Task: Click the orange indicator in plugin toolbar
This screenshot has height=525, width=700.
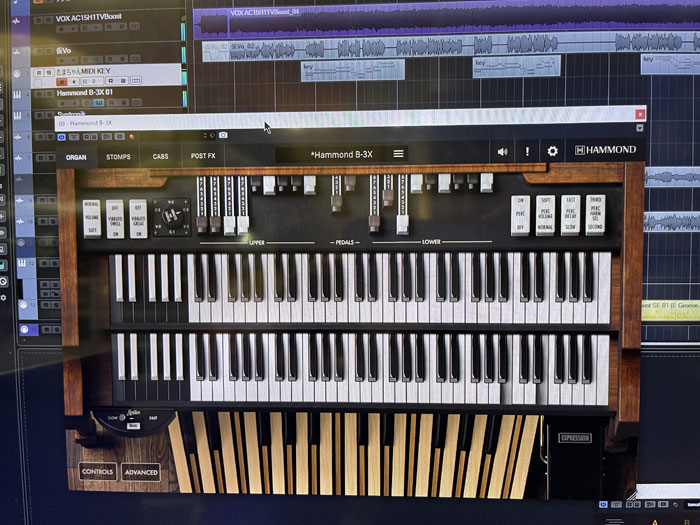Action: 131,137
